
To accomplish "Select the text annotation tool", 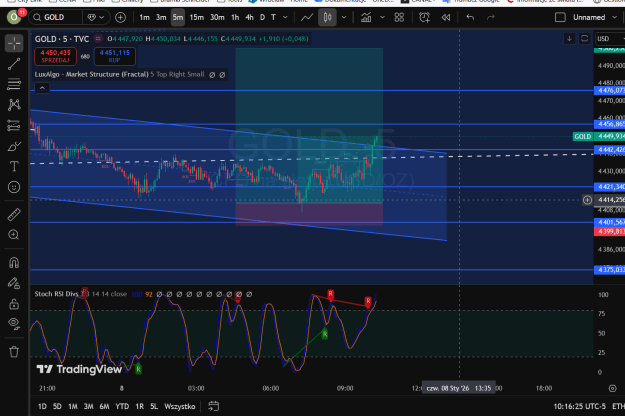I will click(14, 167).
